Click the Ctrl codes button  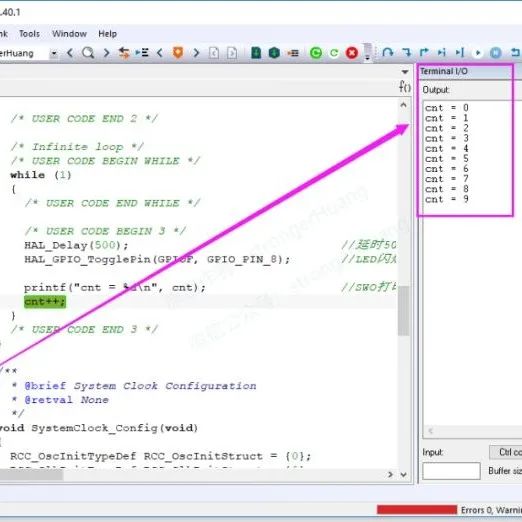[505, 452]
